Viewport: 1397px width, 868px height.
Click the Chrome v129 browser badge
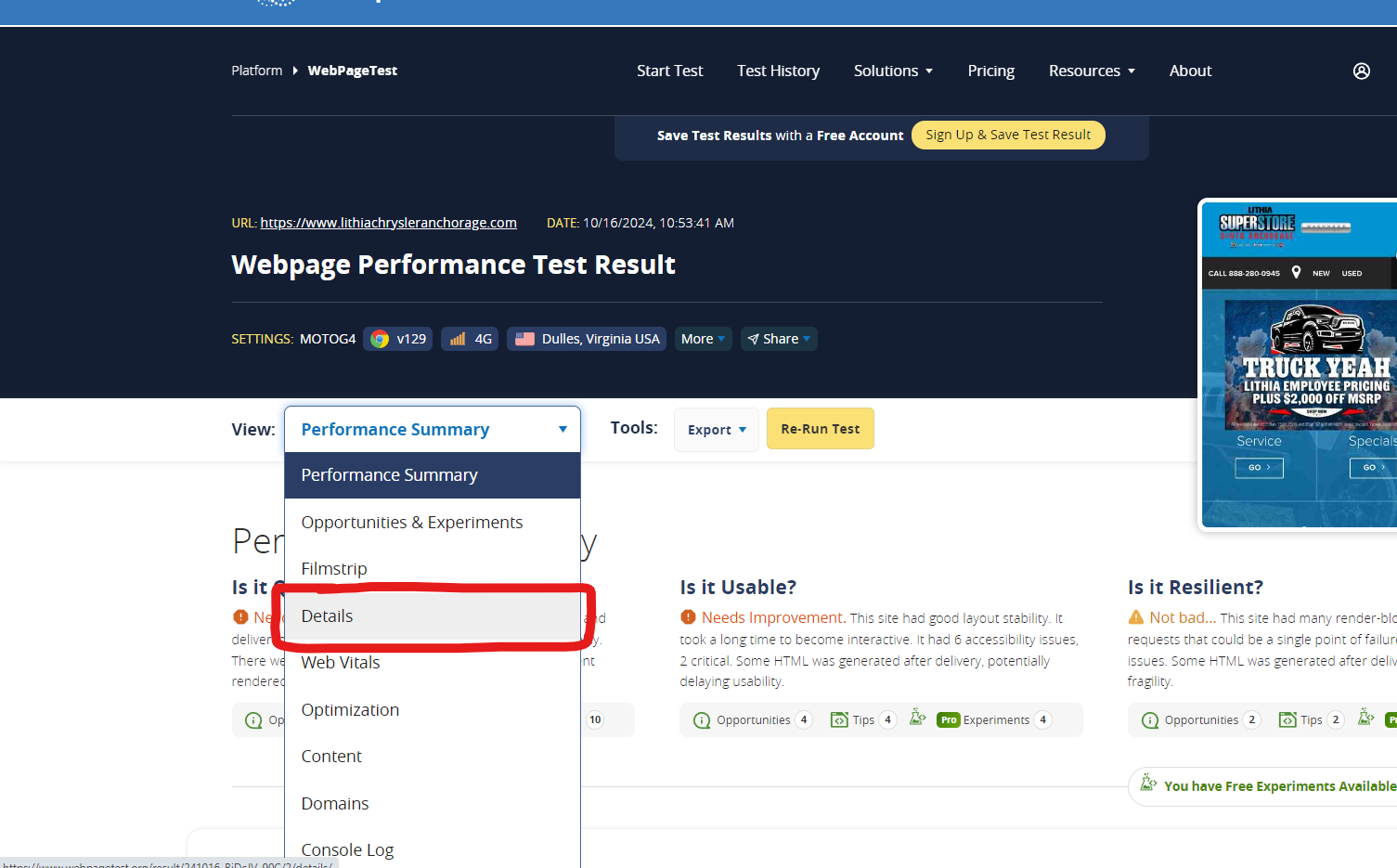coord(398,339)
